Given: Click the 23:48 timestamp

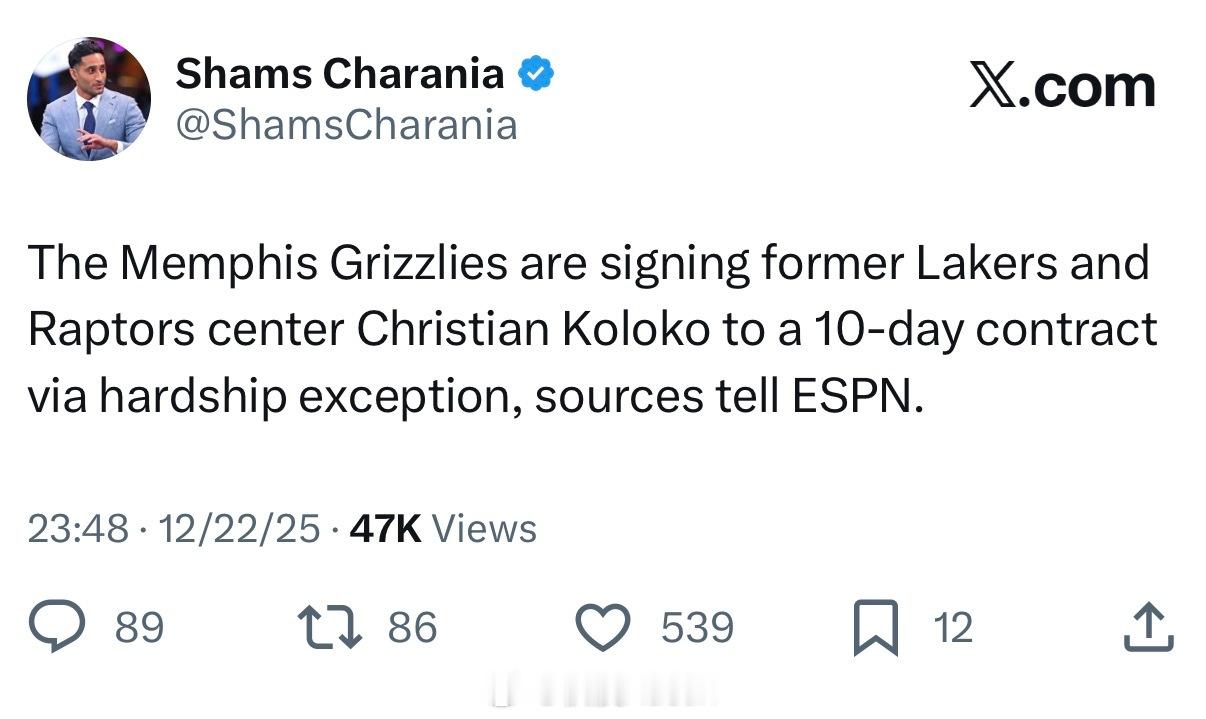Looking at the screenshot, I should (x=78, y=529).
